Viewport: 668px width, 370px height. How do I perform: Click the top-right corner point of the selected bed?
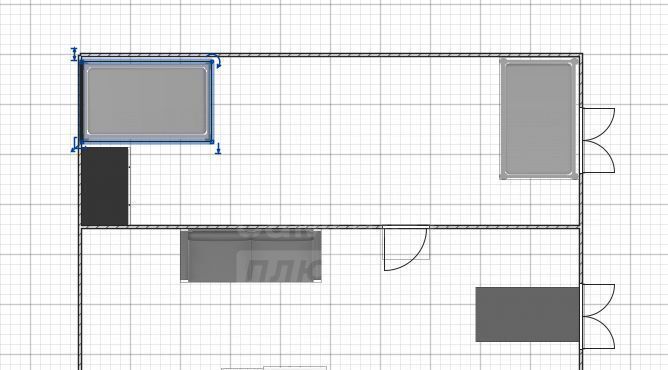[x=212, y=62]
